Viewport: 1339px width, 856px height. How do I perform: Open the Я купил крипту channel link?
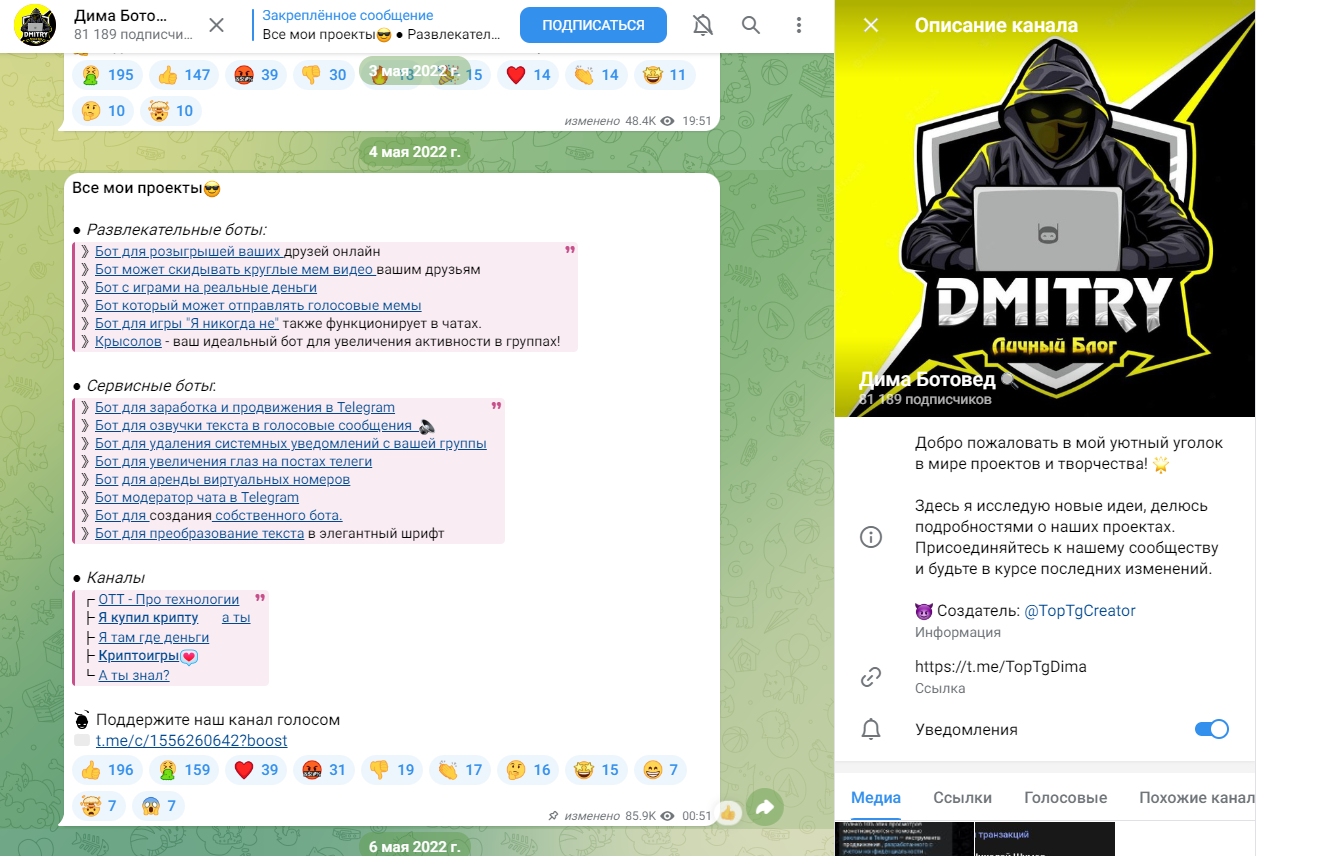148,617
